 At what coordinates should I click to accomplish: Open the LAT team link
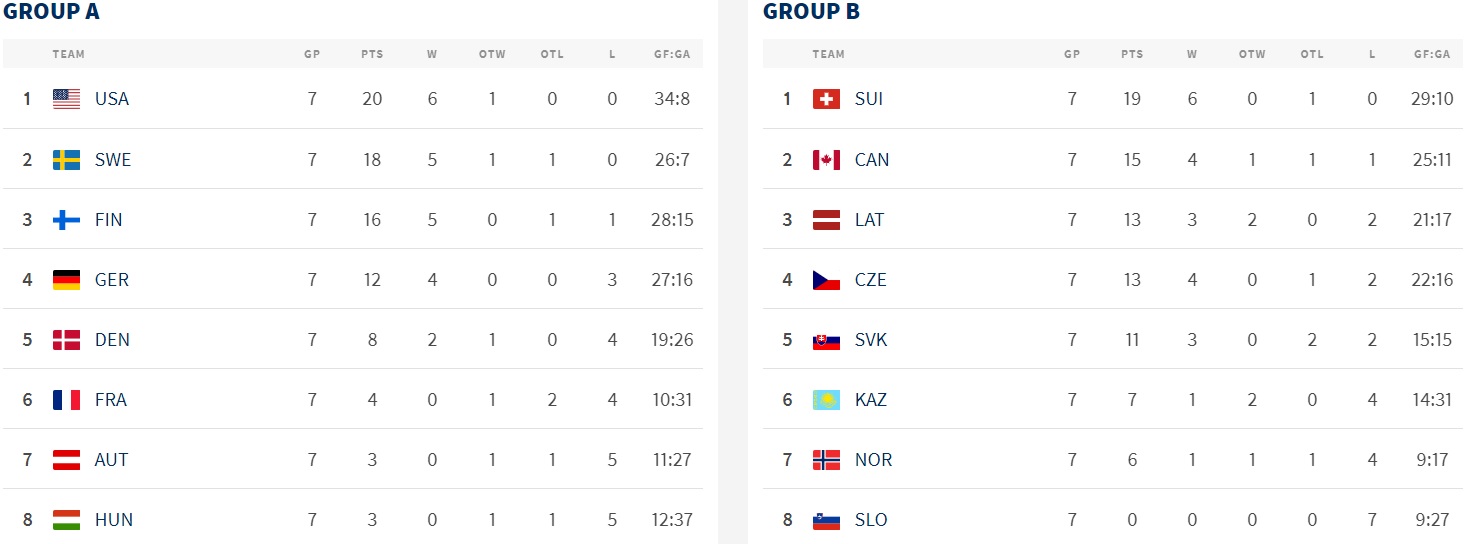(x=869, y=220)
